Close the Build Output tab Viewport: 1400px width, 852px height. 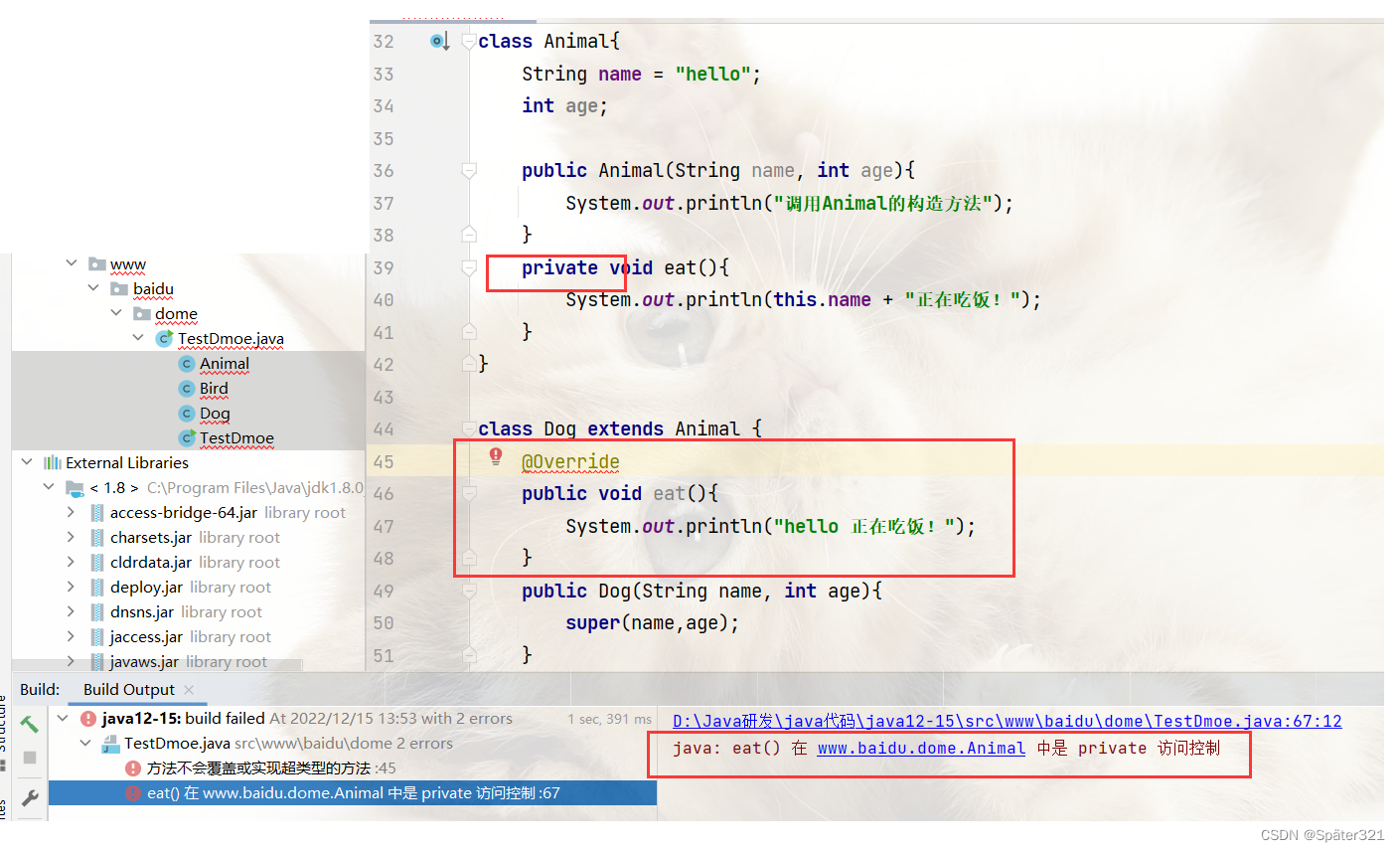(189, 690)
